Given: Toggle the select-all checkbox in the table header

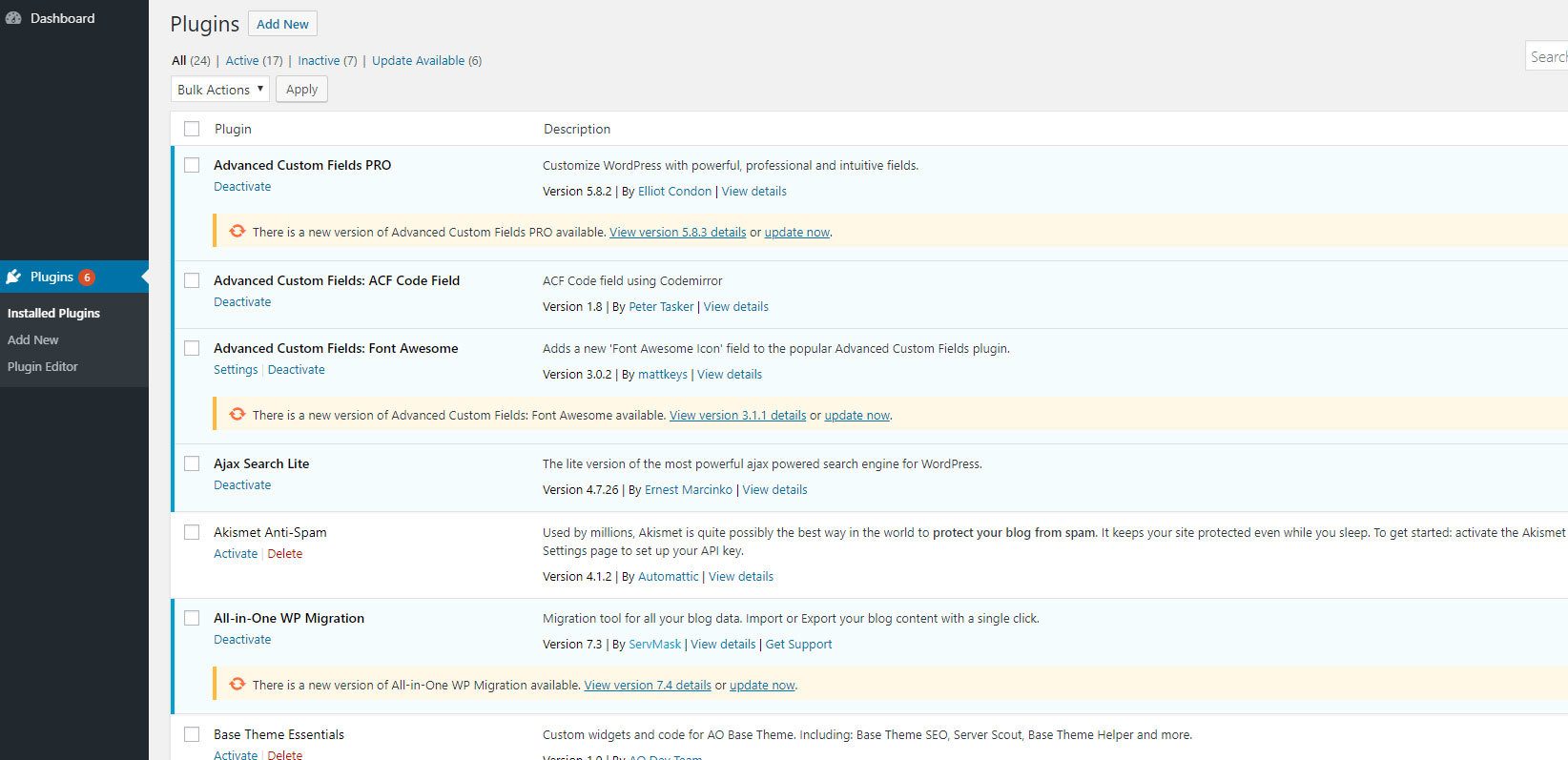Looking at the screenshot, I should point(192,129).
